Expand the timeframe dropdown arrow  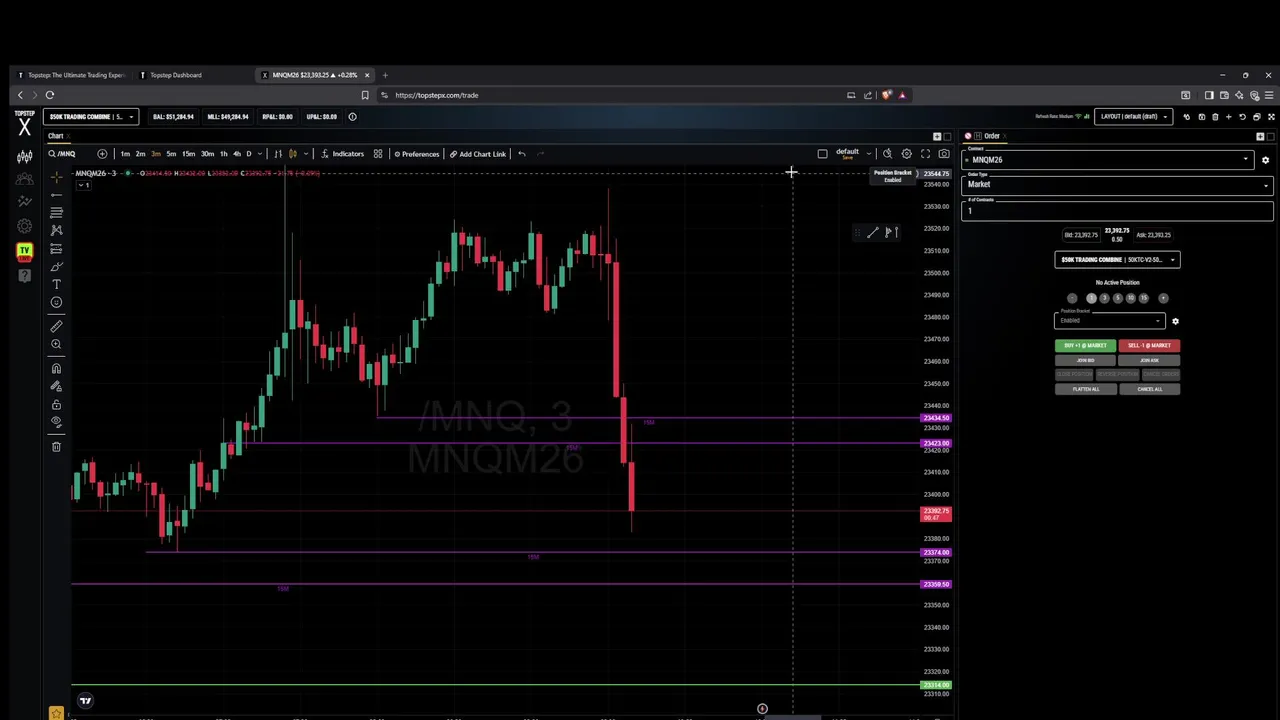(261, 154)
